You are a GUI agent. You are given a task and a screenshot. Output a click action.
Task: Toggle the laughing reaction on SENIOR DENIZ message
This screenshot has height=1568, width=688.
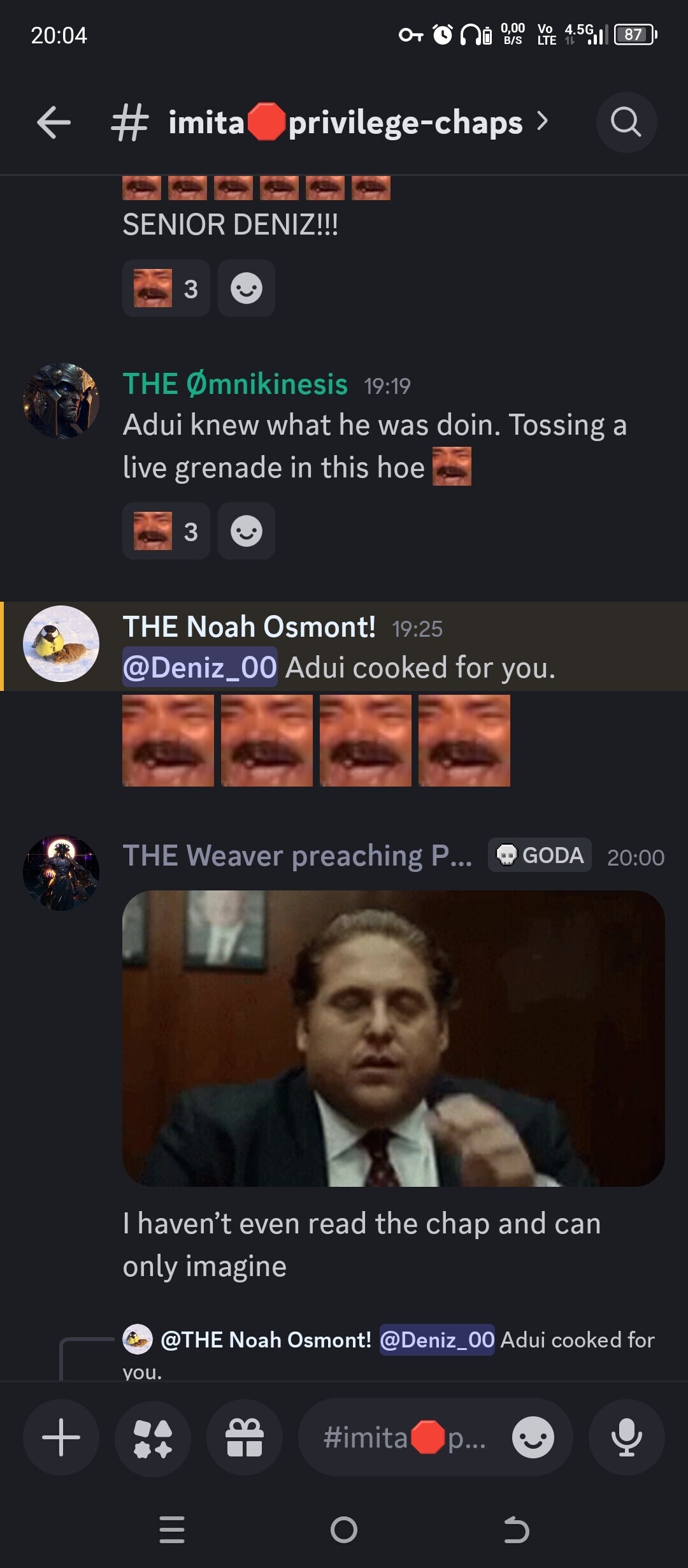click(166, 288)
